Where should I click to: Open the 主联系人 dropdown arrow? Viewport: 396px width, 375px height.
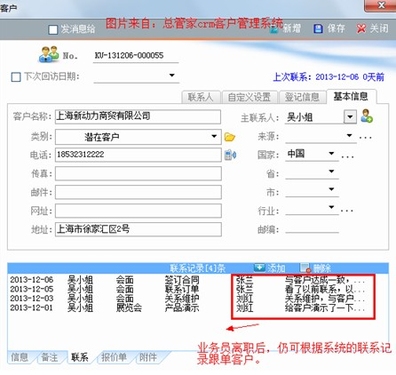[x=350, y=117]
